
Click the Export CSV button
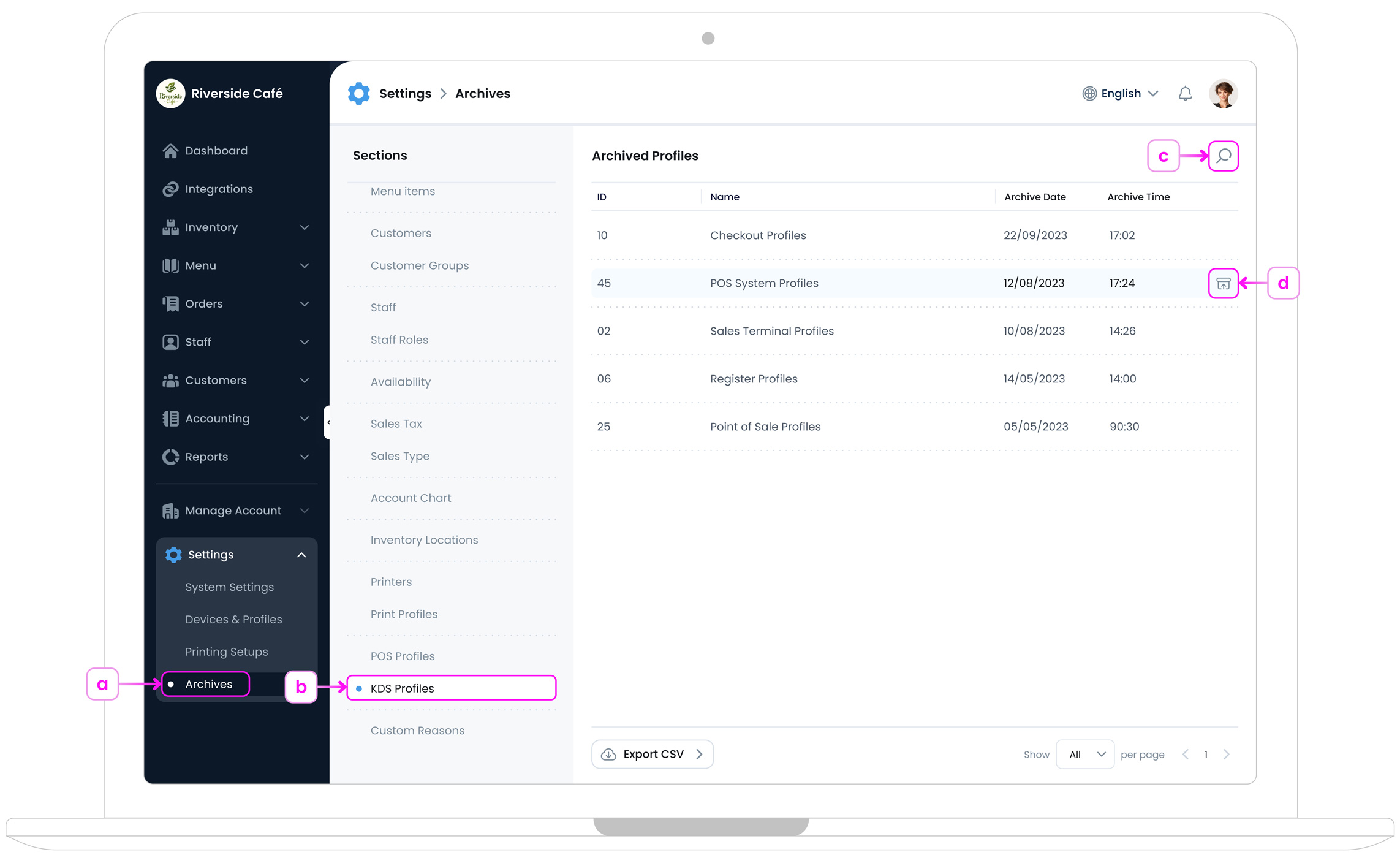[x=652, y=754]
